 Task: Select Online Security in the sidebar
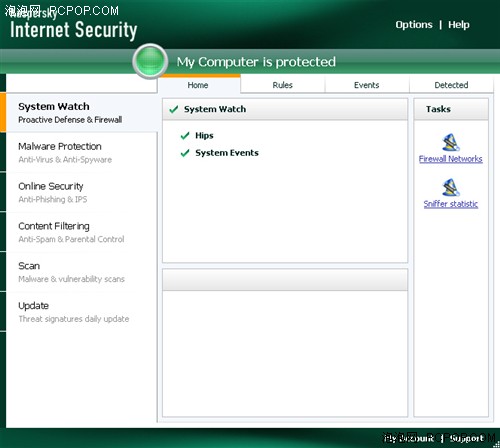pyautogui.click(x=81, y=192)
